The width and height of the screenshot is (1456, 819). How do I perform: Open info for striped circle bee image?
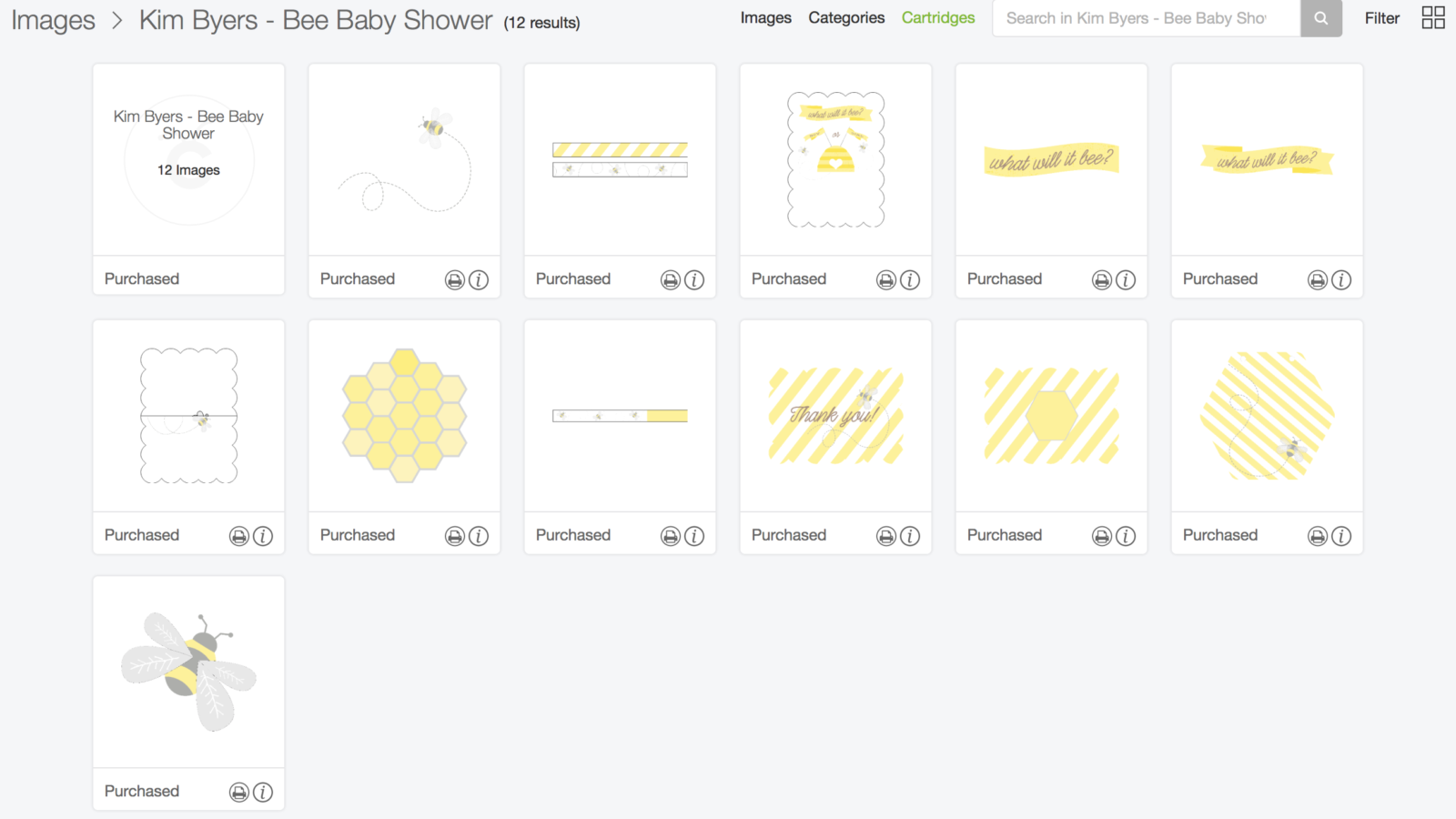(x=1341, y=537)
